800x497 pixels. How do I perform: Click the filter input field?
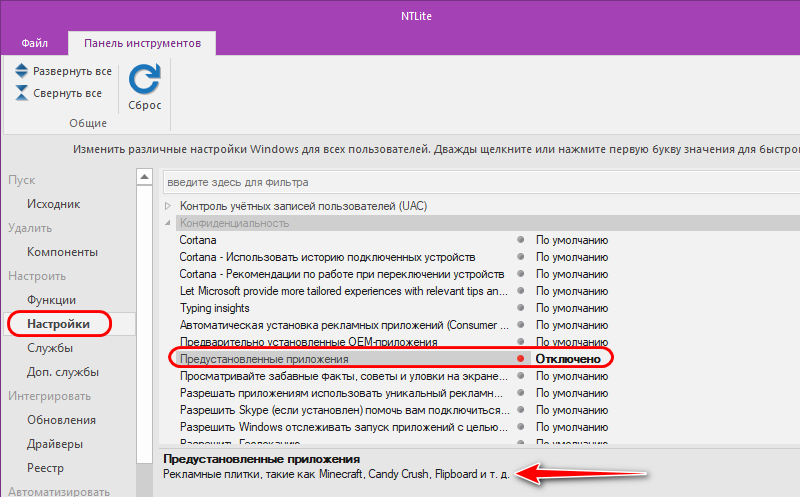tap(481, 182)
